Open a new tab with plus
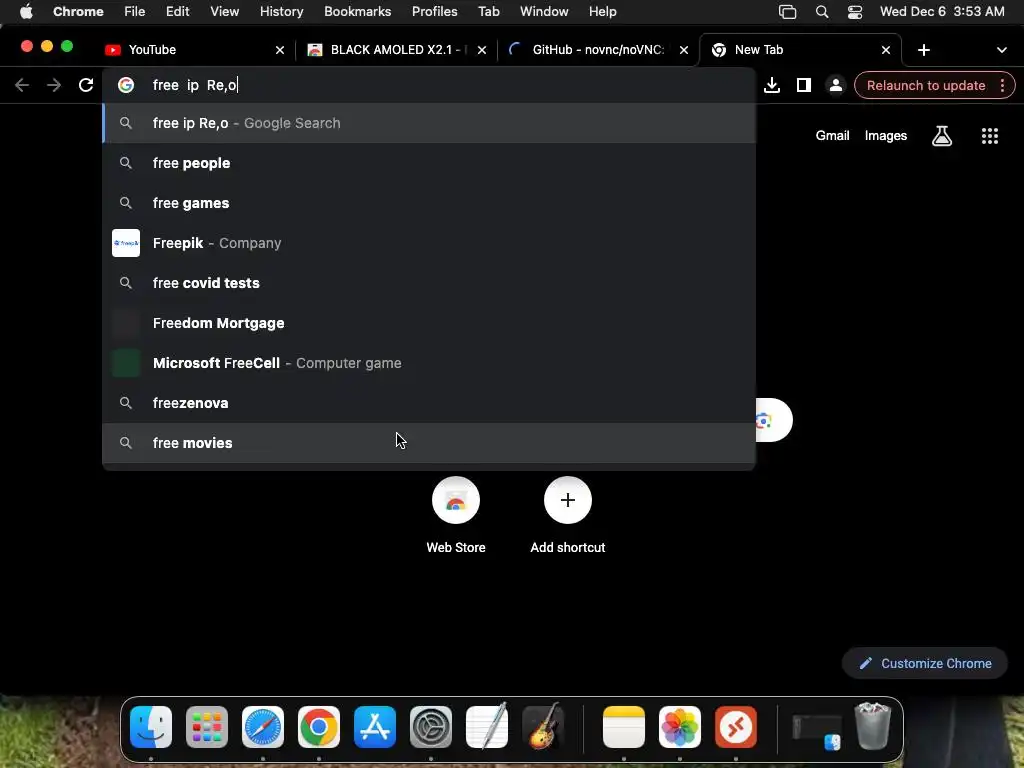1024x768 pixels. click(924, 50)
